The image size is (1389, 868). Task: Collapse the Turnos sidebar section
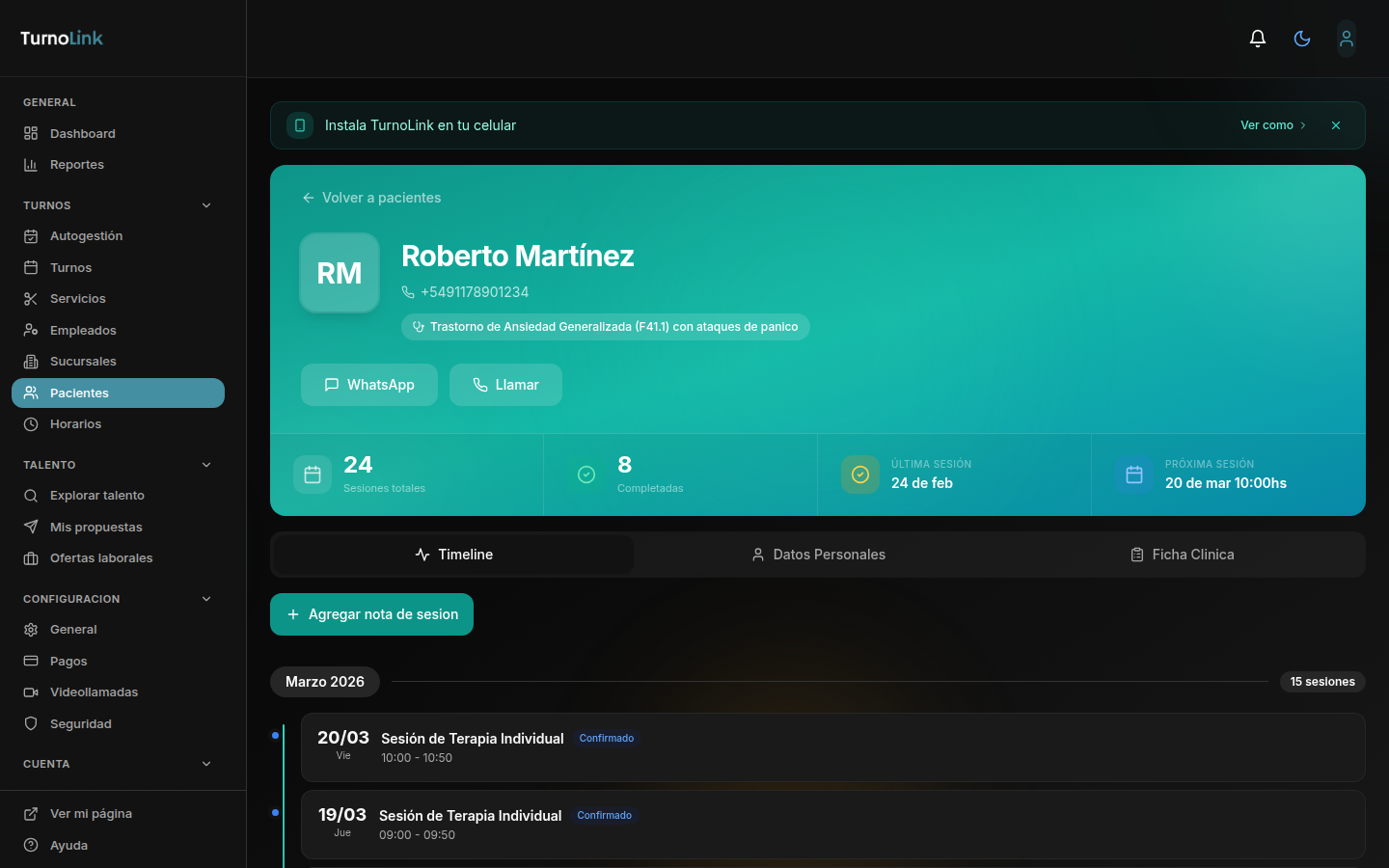206,205
